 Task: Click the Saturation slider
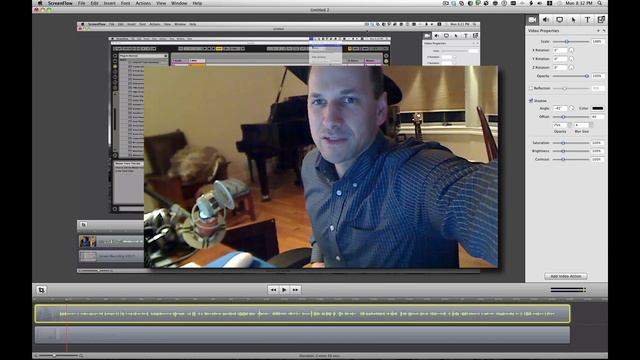[571, 143]
